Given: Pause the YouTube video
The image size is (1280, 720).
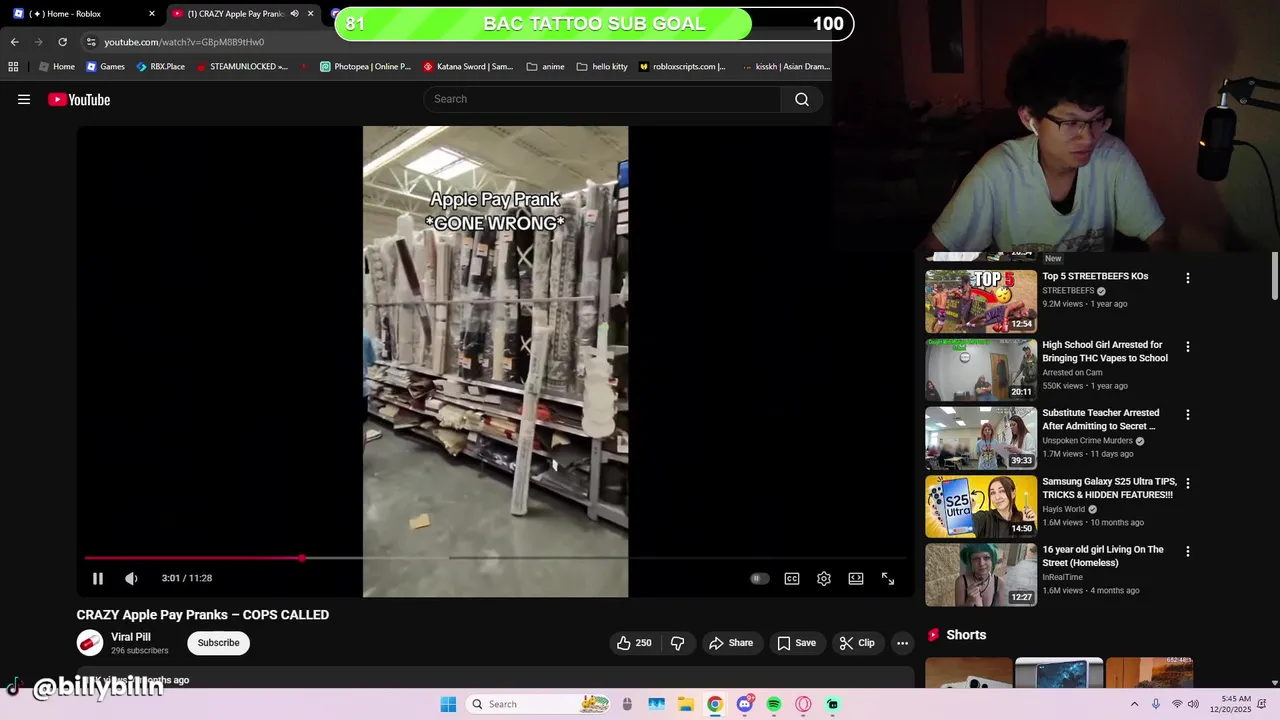Looking at the screenshot, I should (98, 578).
